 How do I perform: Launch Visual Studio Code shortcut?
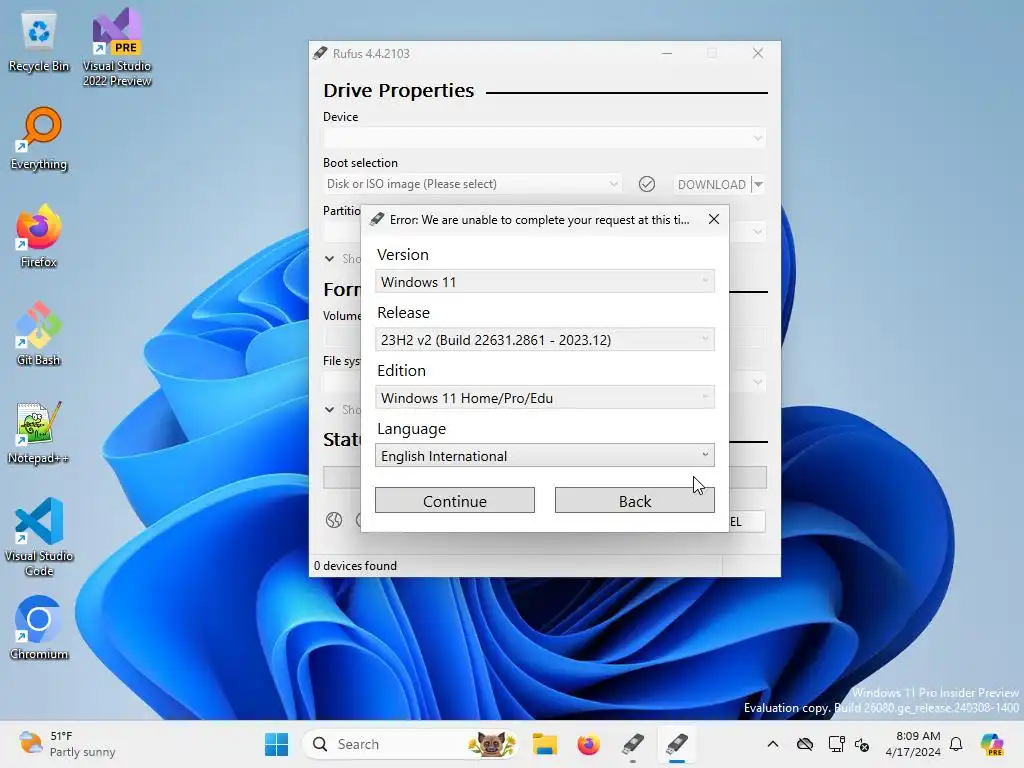point(39,537)
